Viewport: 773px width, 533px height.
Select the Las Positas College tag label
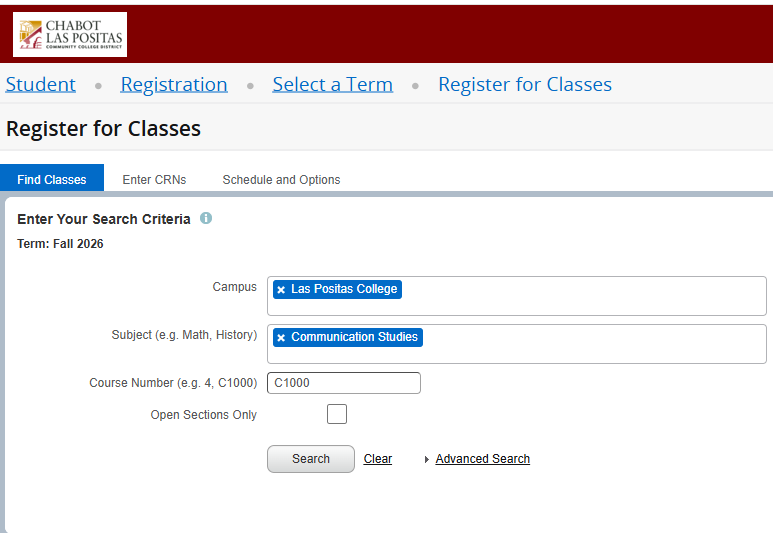344,289
